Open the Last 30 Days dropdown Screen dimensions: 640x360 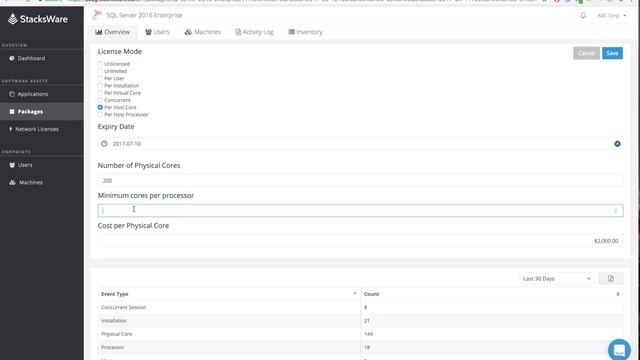557,279
